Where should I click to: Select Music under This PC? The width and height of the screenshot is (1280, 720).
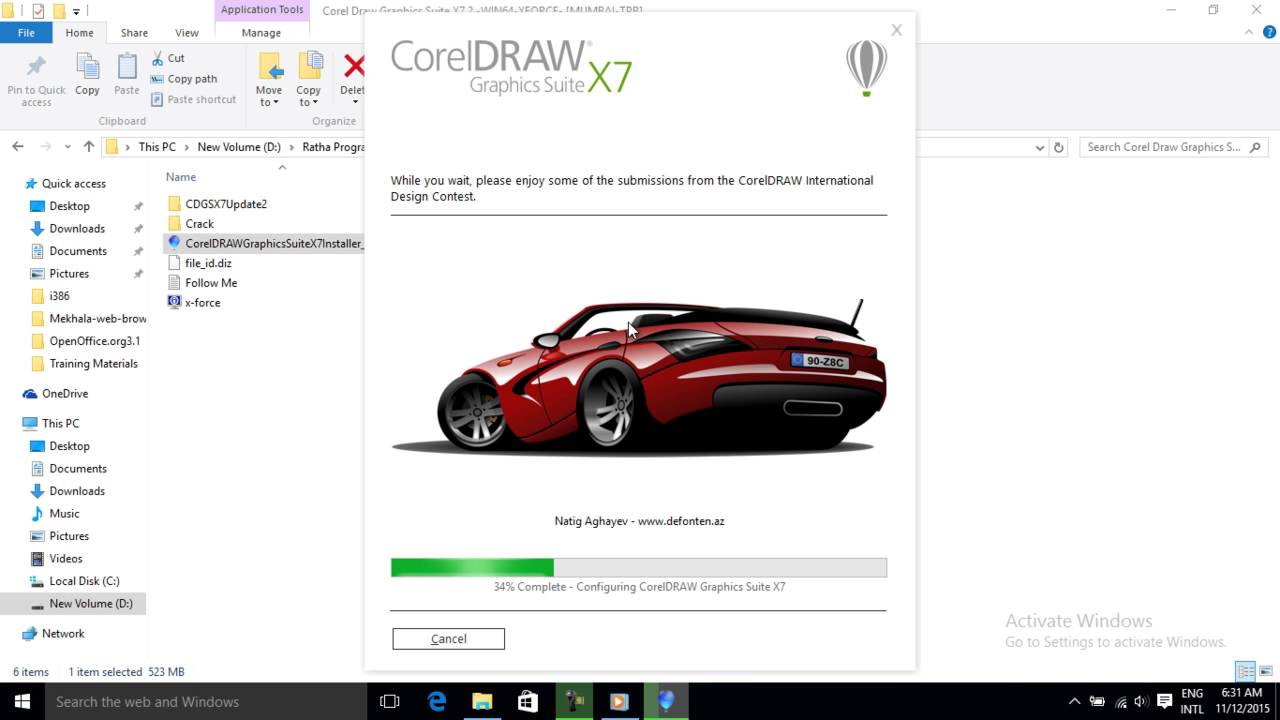[64, 514]
